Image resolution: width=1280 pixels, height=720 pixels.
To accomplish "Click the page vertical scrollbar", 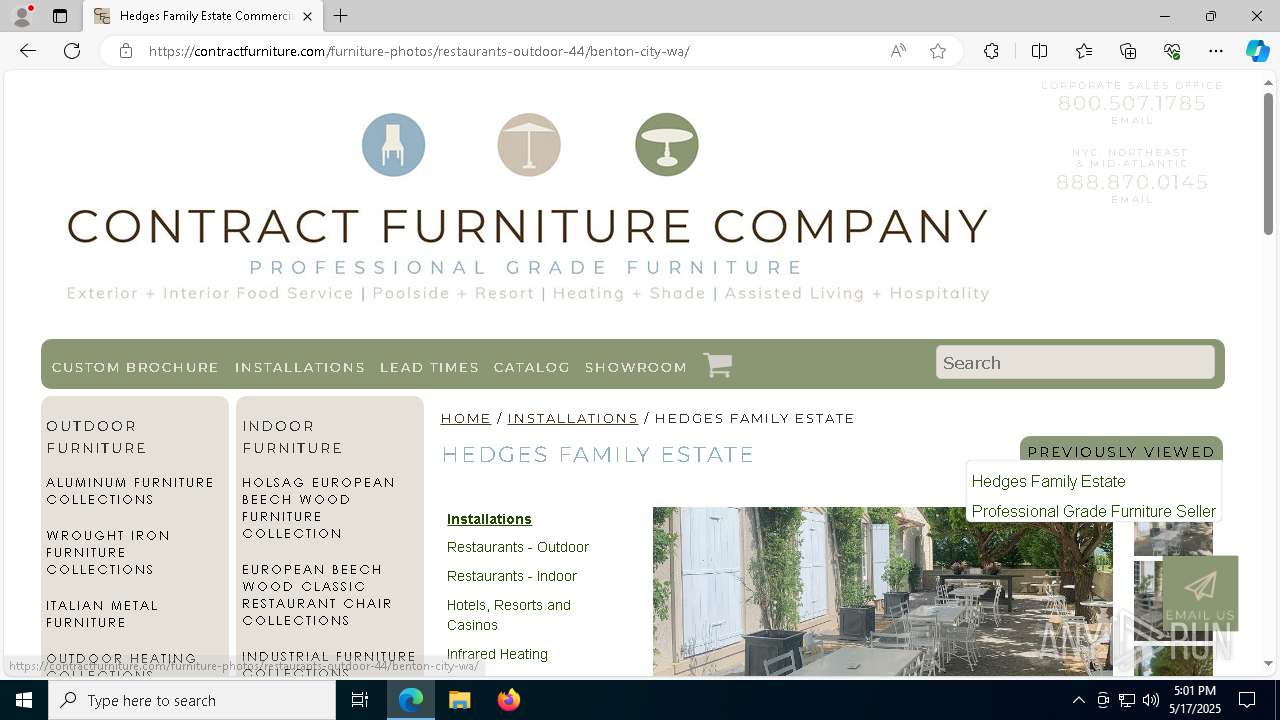I will click(x=1269, y=370).
